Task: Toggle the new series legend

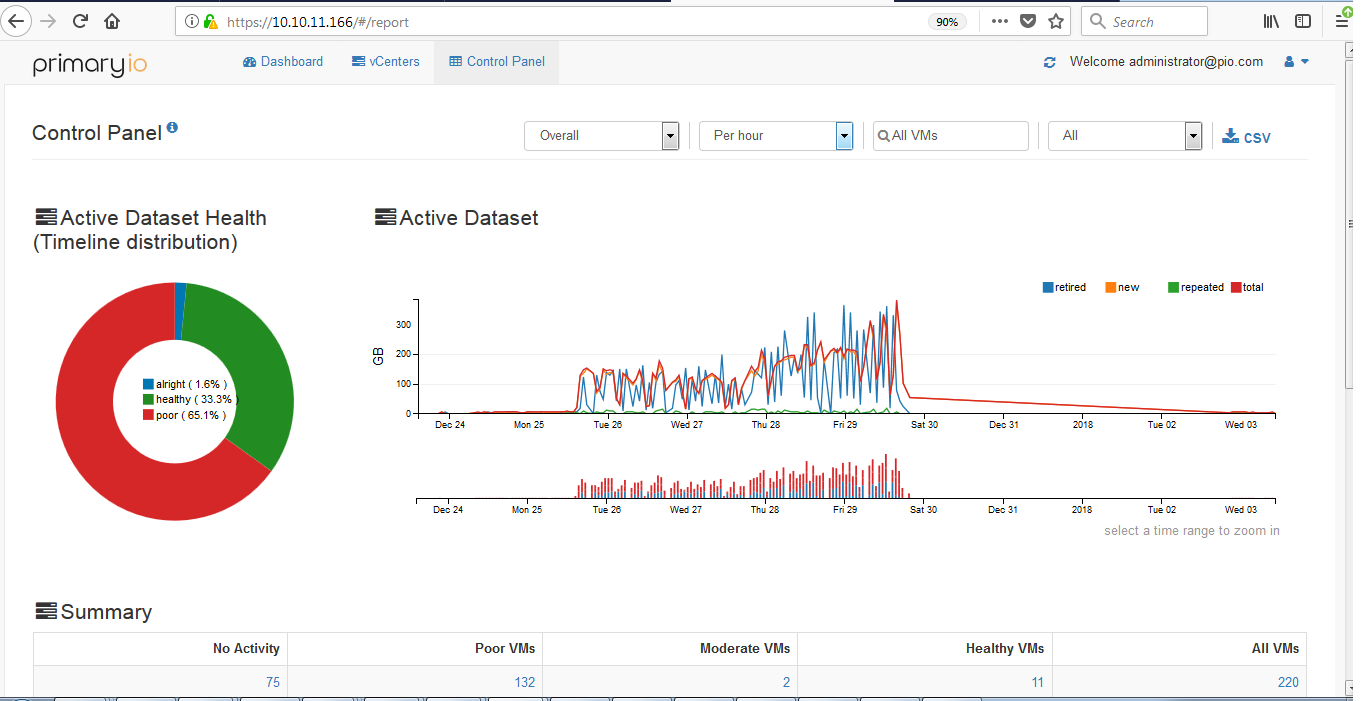Action: pos(1122,287)
